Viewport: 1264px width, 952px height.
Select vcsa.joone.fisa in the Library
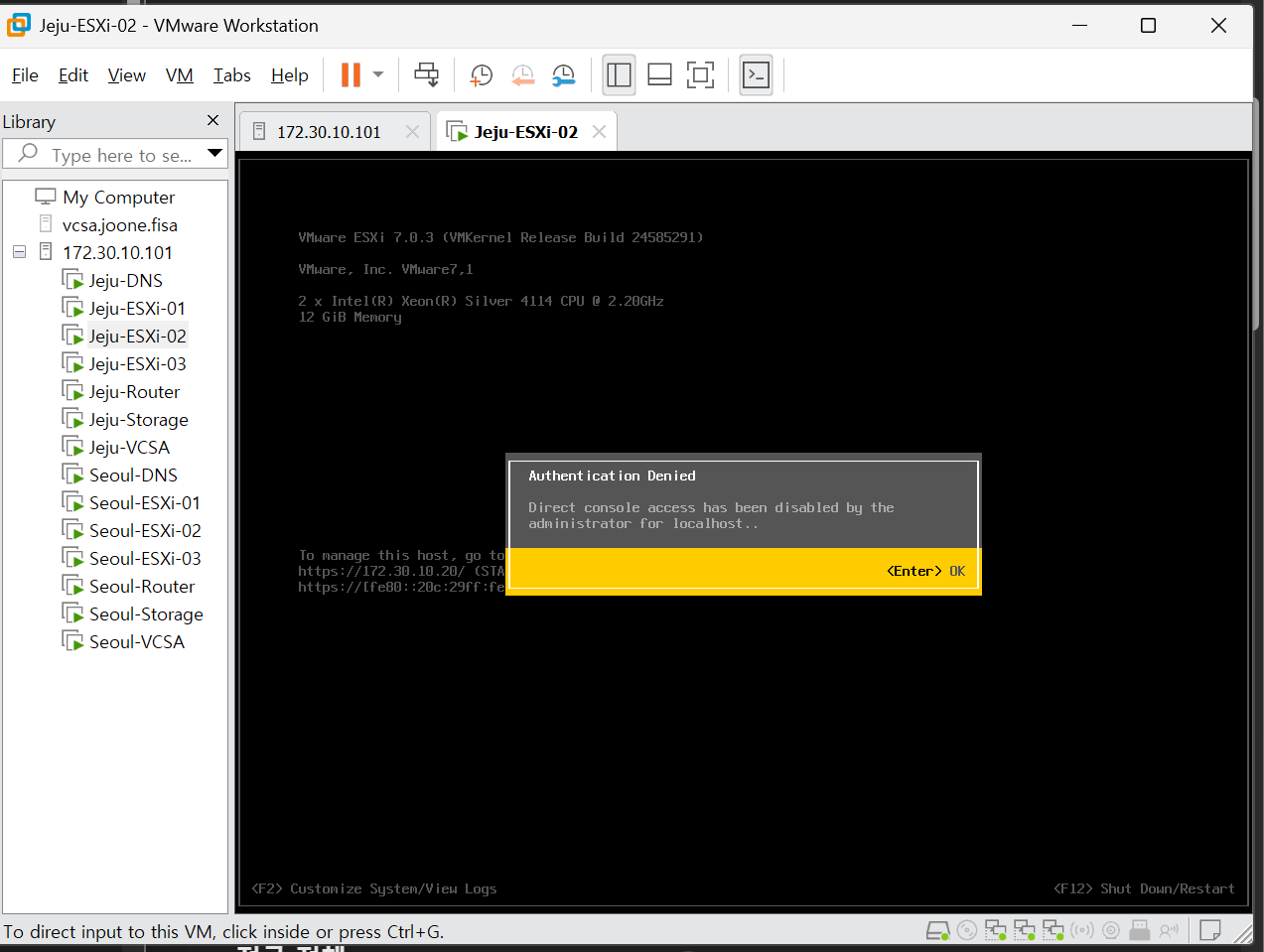tap(120, 225)
